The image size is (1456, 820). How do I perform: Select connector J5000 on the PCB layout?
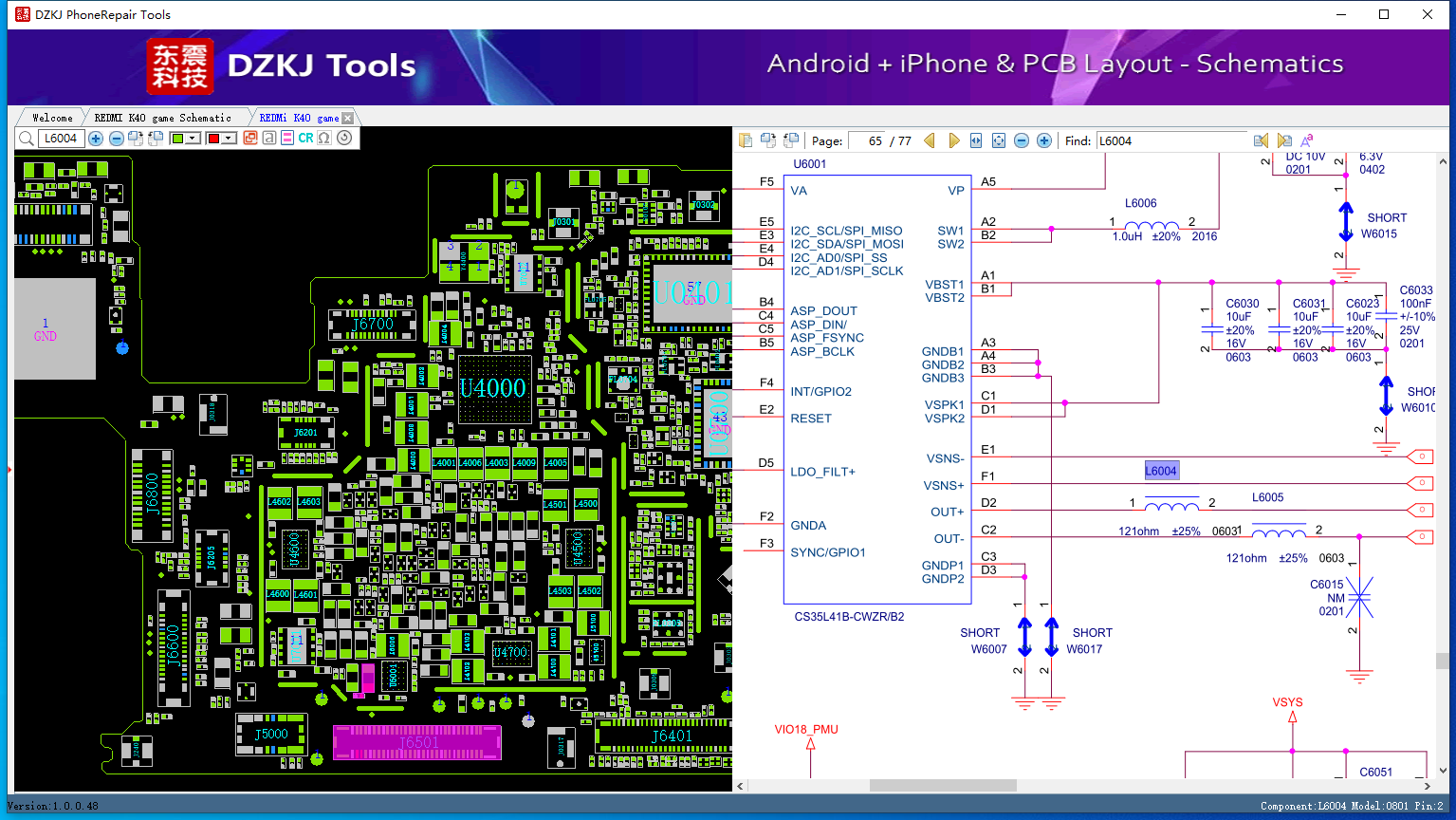tap(271, 735)
